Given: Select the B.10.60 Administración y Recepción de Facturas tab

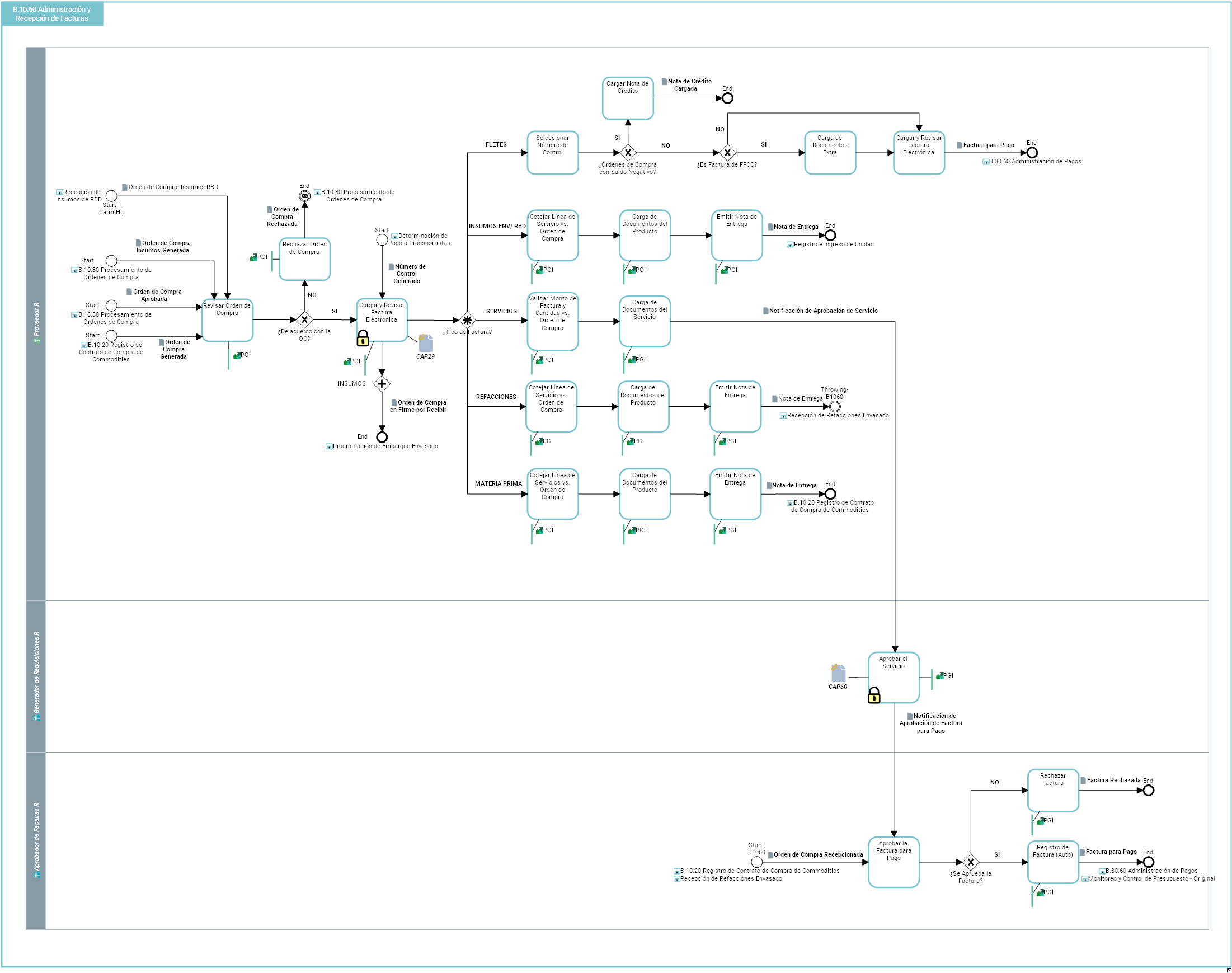Looking at the screenshot, I should 52,13.
